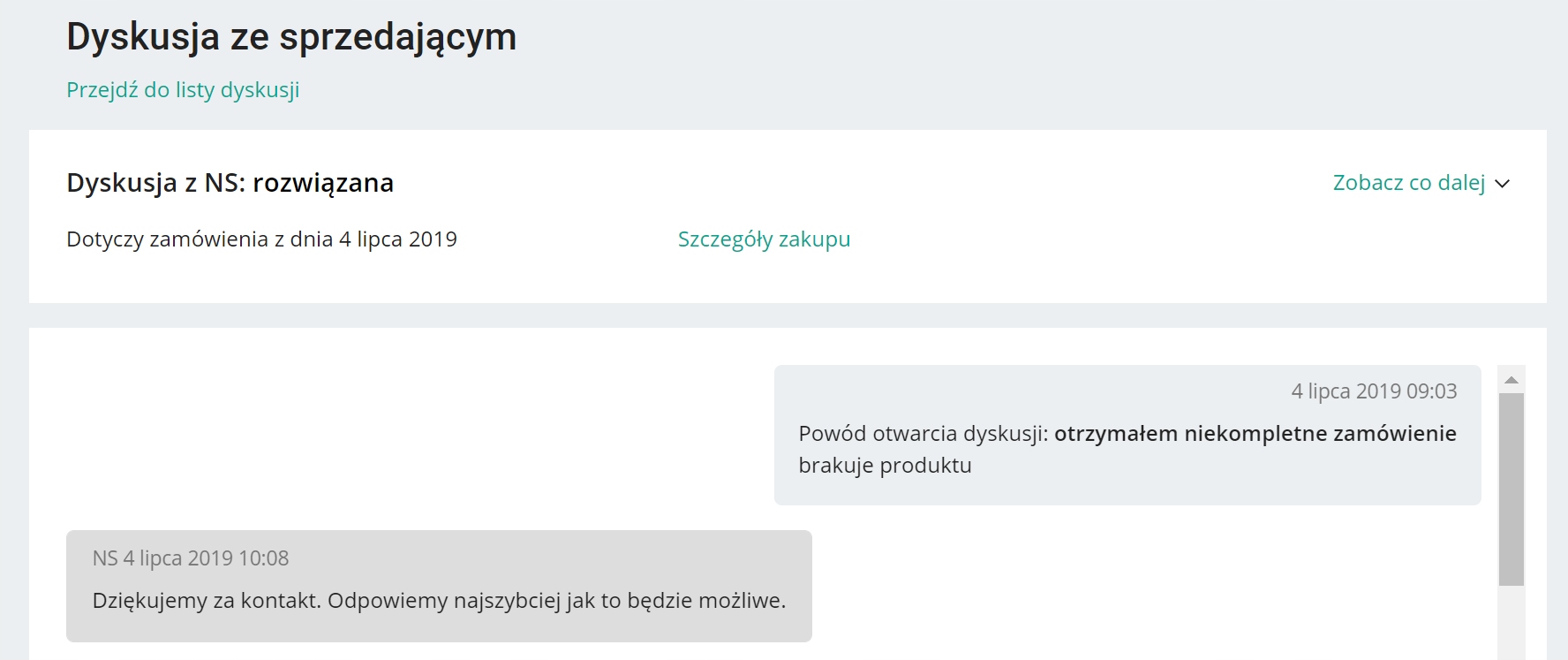Click the Dotyczy zamówienia z dnia text
Image resolution: width=1568 pixels, height=660 pixels.
click(201, 239)
